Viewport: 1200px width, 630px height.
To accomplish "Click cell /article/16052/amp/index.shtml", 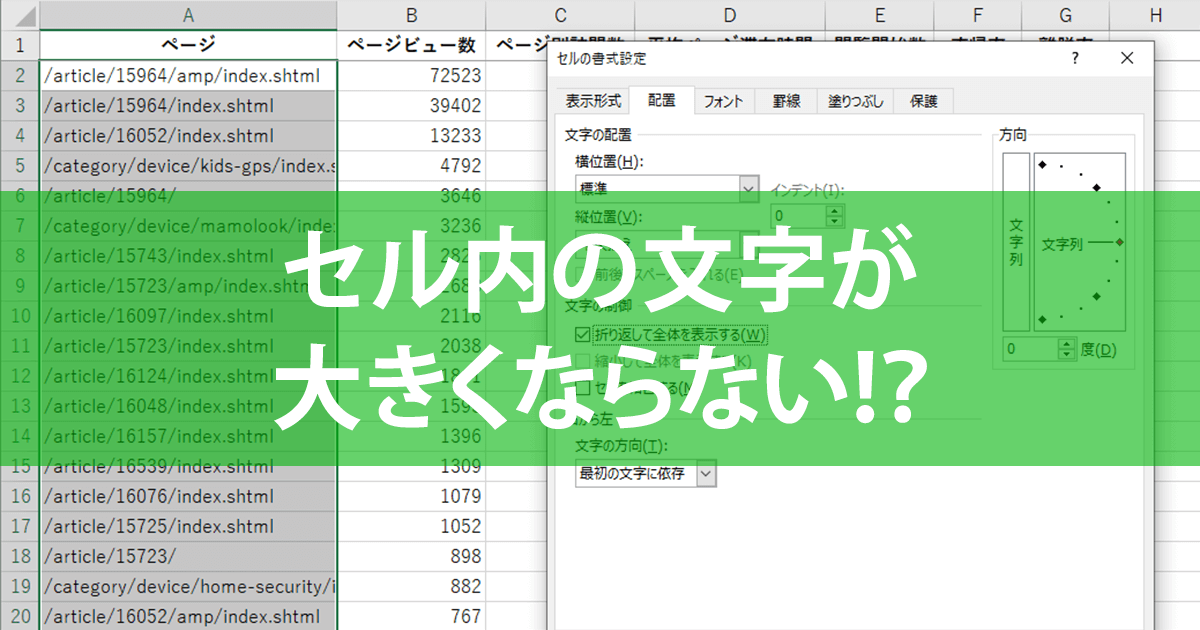I will (188, 616).
